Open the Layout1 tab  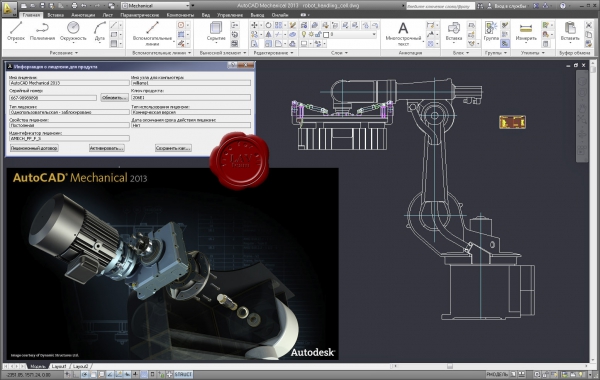pos(59,366)
